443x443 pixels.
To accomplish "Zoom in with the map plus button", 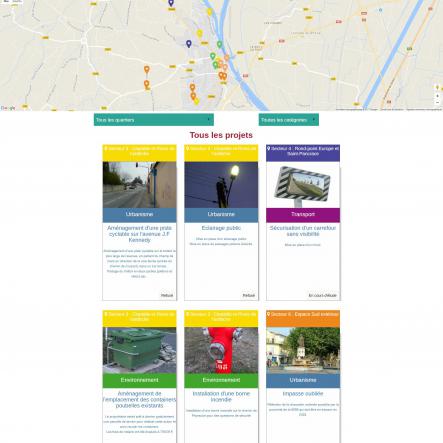I will pos(438,96).
